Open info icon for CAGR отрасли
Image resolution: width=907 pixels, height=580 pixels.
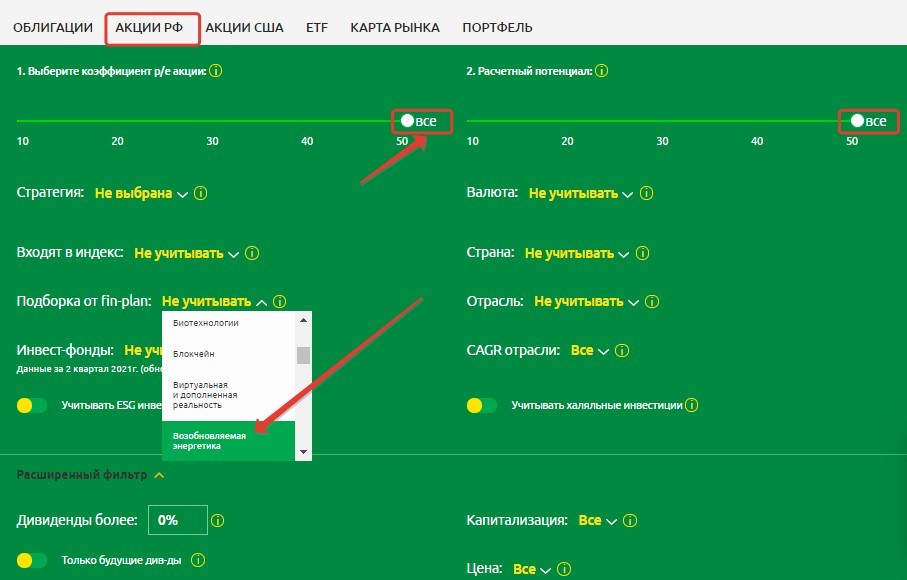622,351
